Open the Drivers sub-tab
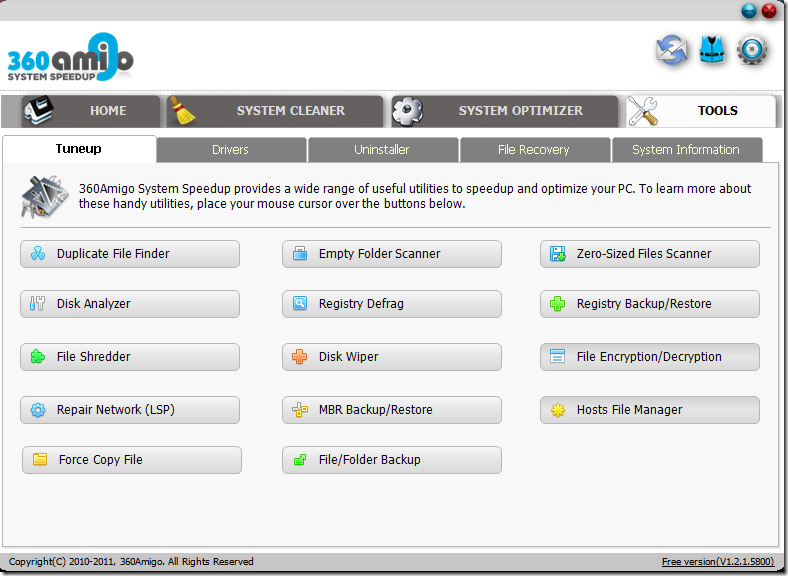Viewport: 788px width, 576px height. [232, 150]
